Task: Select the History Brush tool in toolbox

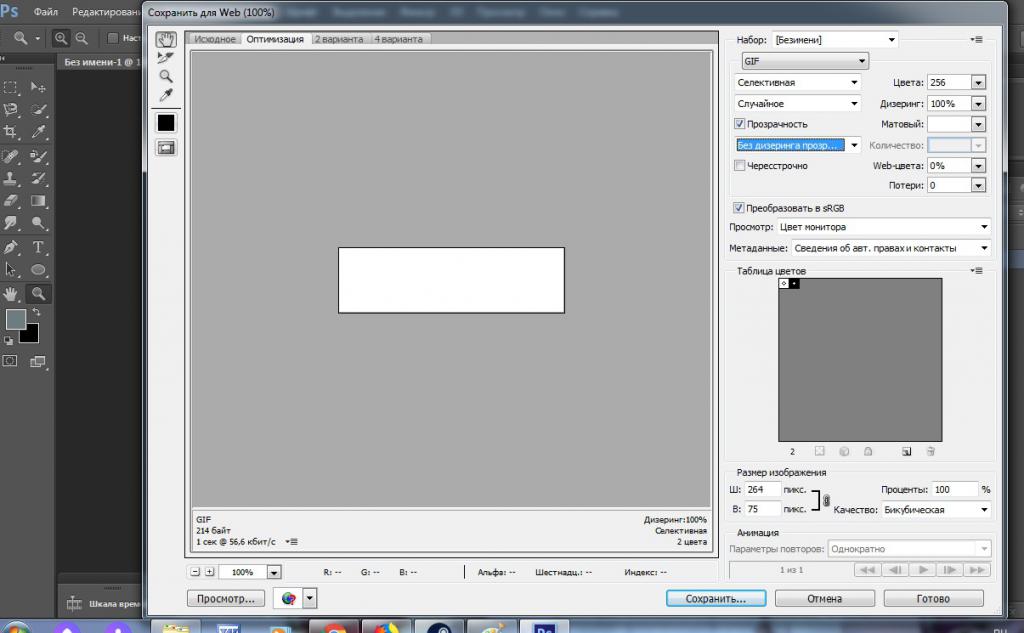Action: click(38, 178)
